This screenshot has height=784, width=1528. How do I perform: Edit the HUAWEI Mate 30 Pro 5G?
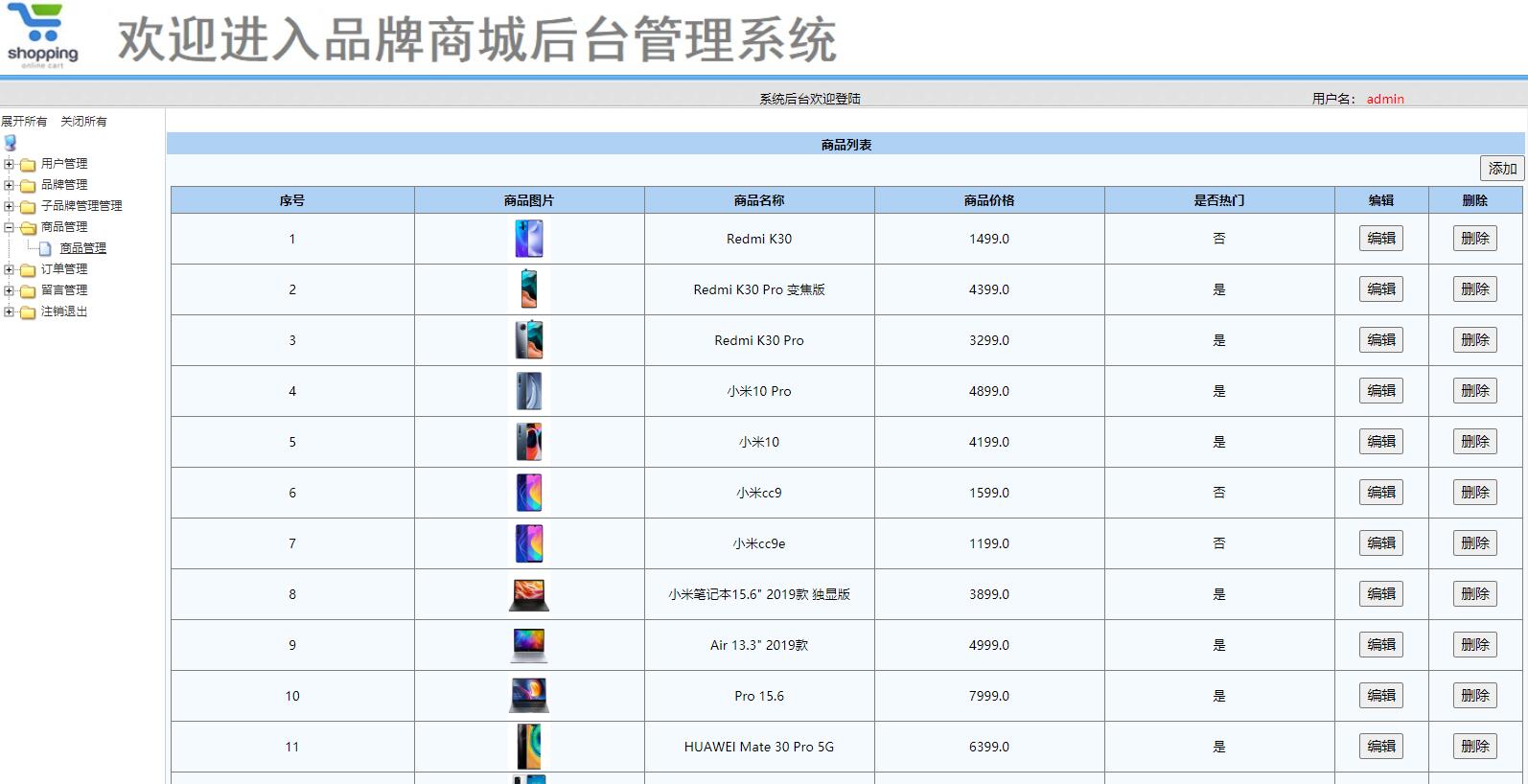tap(1381, 747)
